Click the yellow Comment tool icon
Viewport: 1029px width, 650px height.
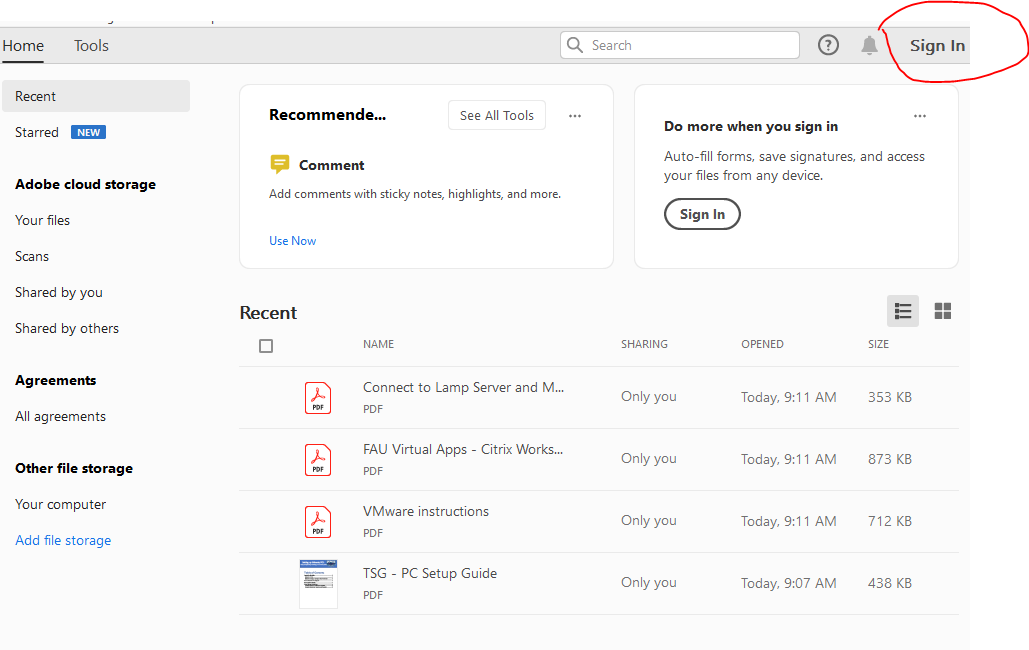(280, 165)
